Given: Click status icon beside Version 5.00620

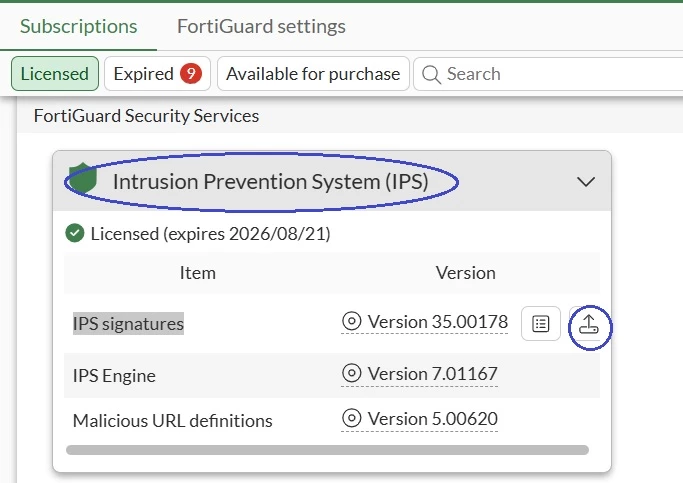Looking at the screenshot, I should pyautogui.click(x=352, y=418).
